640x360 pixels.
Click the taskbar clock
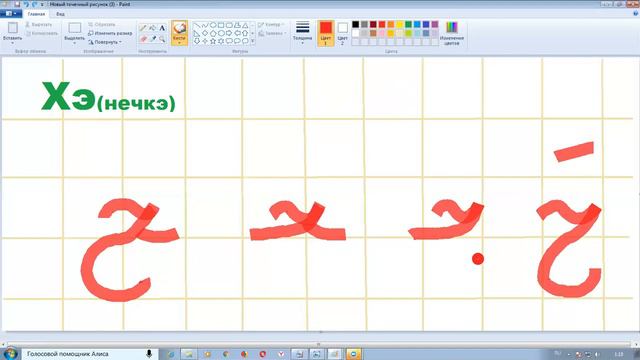pos(619,354)
